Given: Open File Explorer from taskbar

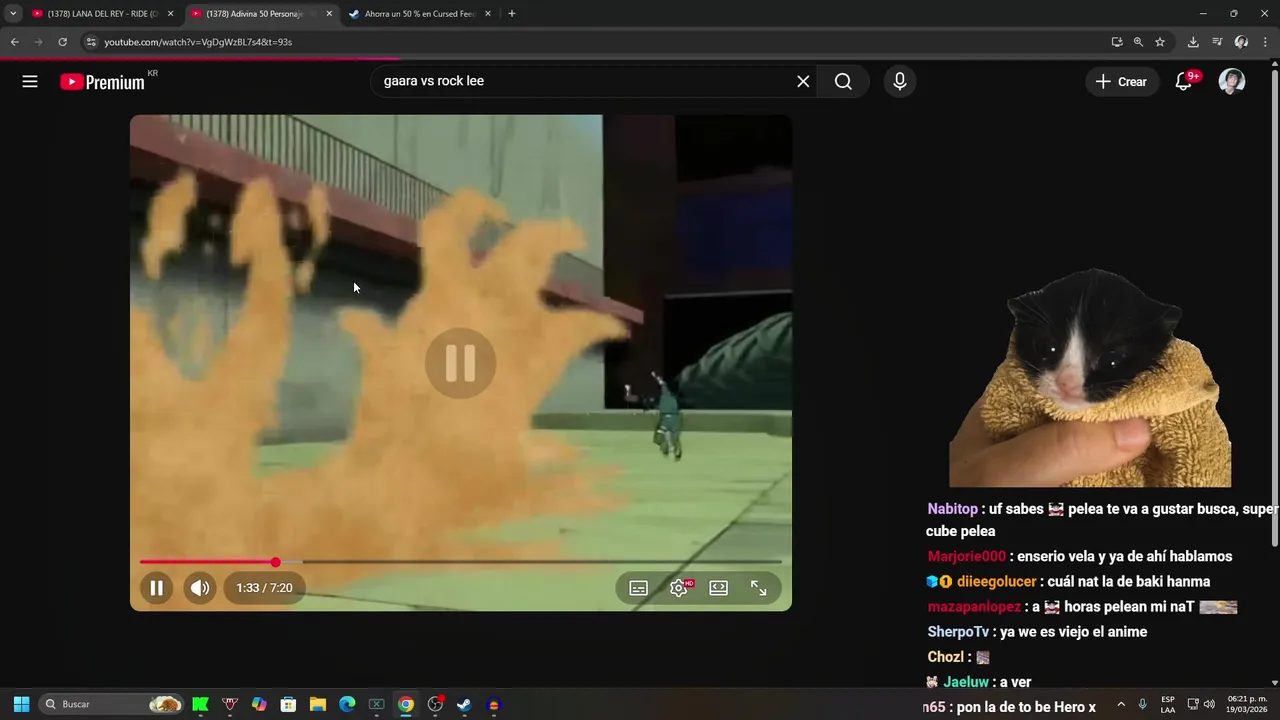Looking at the screenshot, I should point(318,704).
